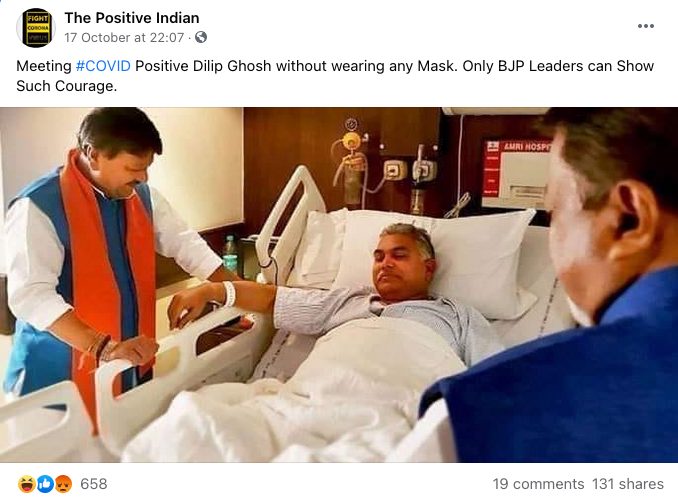This screenshot has height=499, width=678.
Task: Click the post caption about Dilip Ghosh
Action: (335, 76)
